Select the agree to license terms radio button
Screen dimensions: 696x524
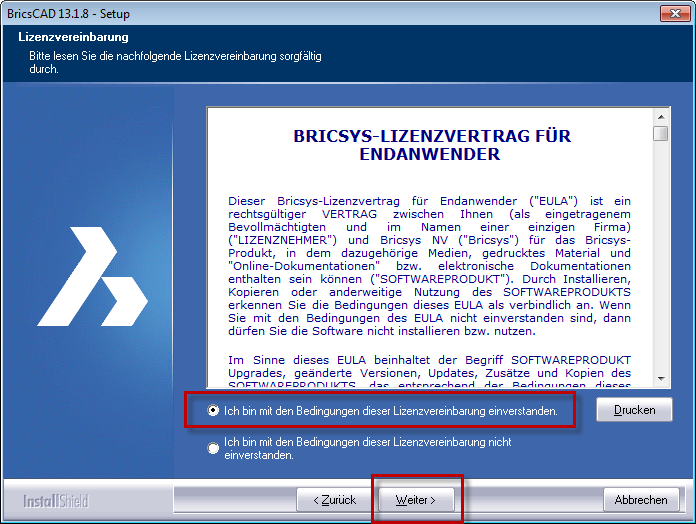[213, 410]
